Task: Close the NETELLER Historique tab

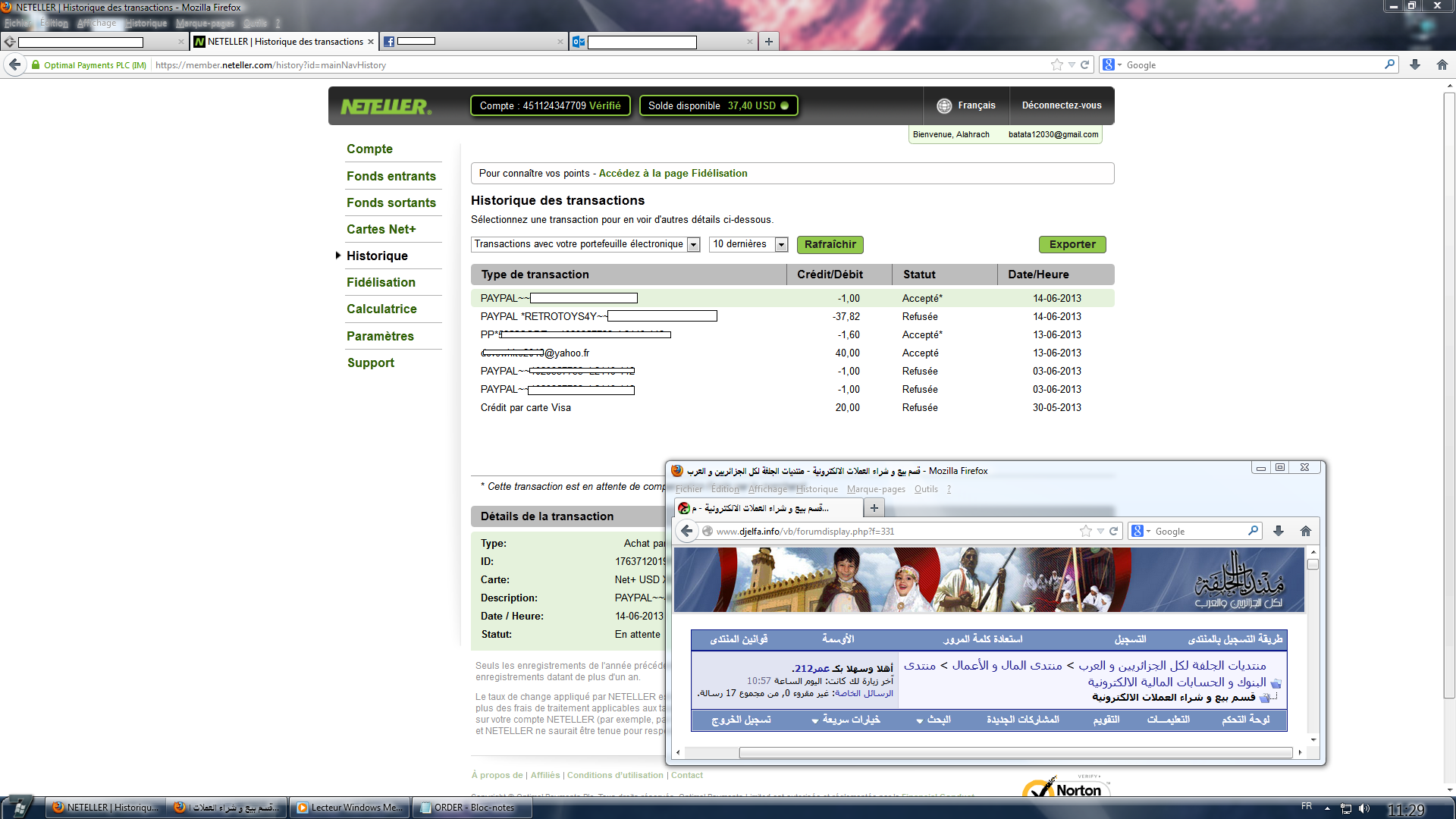Action: 371,42
